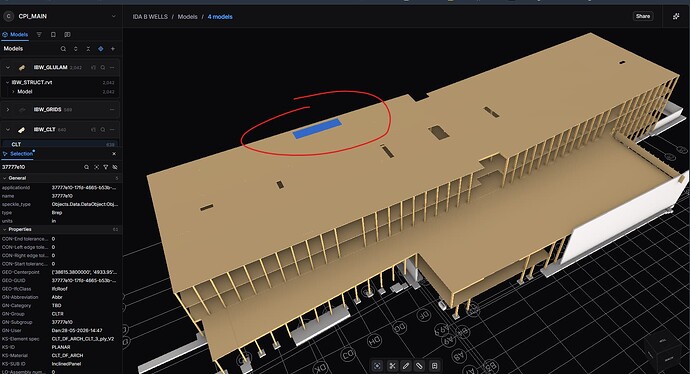Open the filters panel tab icon
Image resolution: width=690 pixels, height=374 pixels.
[39, 34]
